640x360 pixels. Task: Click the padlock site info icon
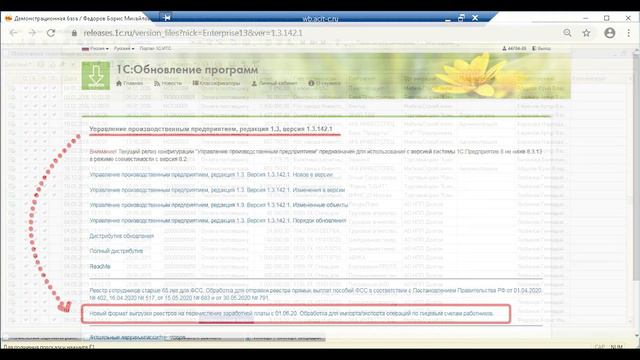pos(74,33)
